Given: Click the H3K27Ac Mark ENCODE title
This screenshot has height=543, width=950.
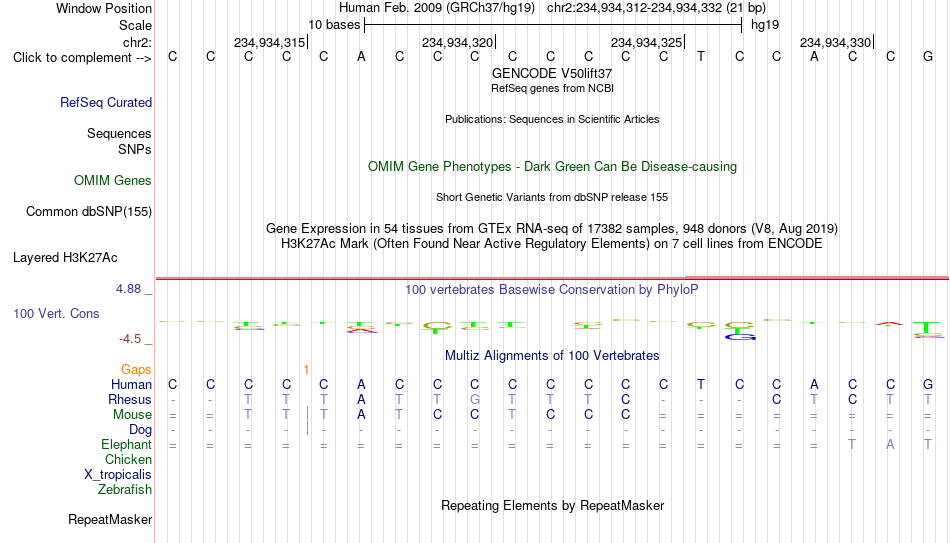Looking at the screenshot, I should click(x=552, y=244).
